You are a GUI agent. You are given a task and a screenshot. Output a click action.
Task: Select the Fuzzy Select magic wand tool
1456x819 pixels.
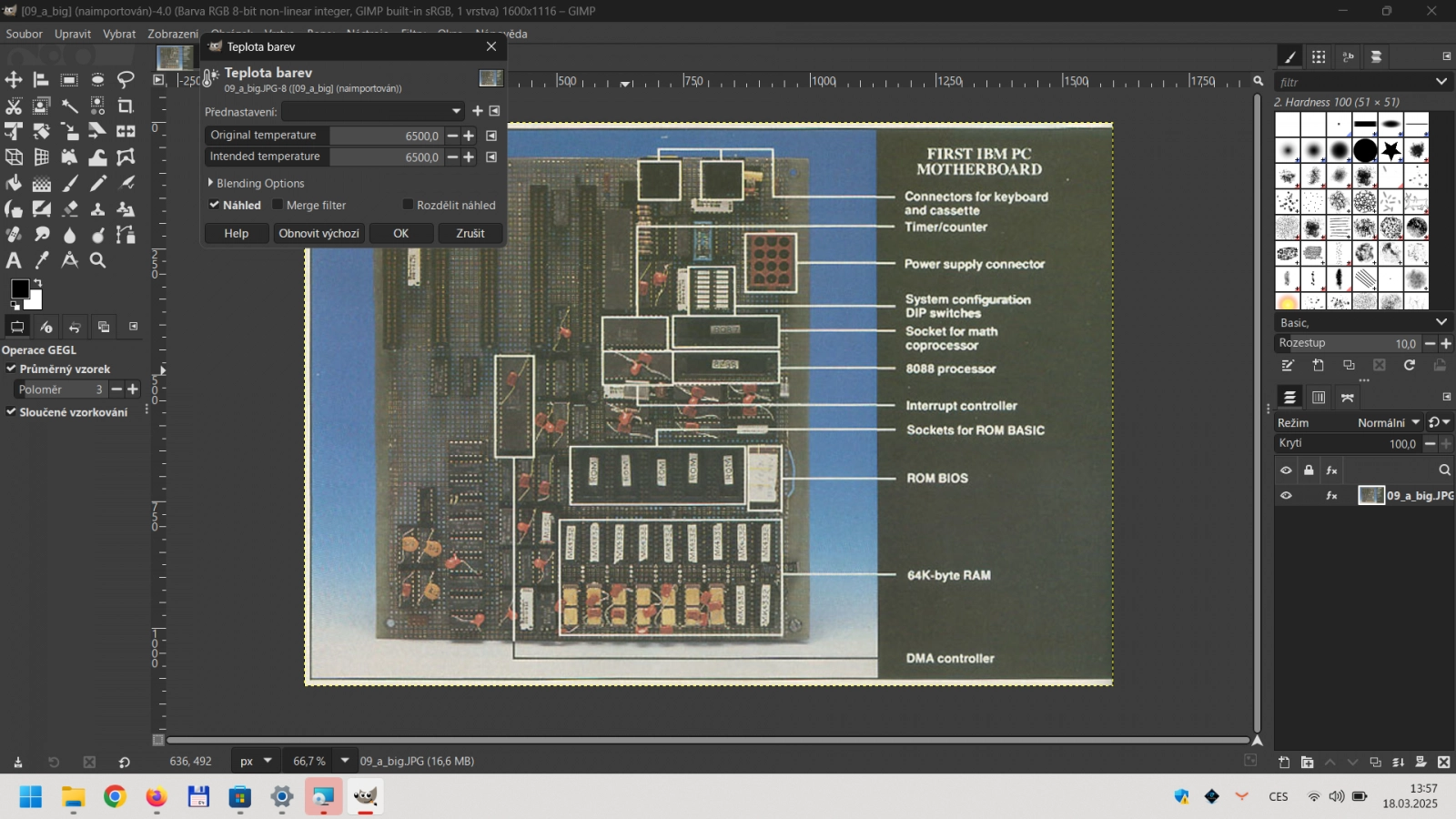pyautogui.click(x=69, y=106)
